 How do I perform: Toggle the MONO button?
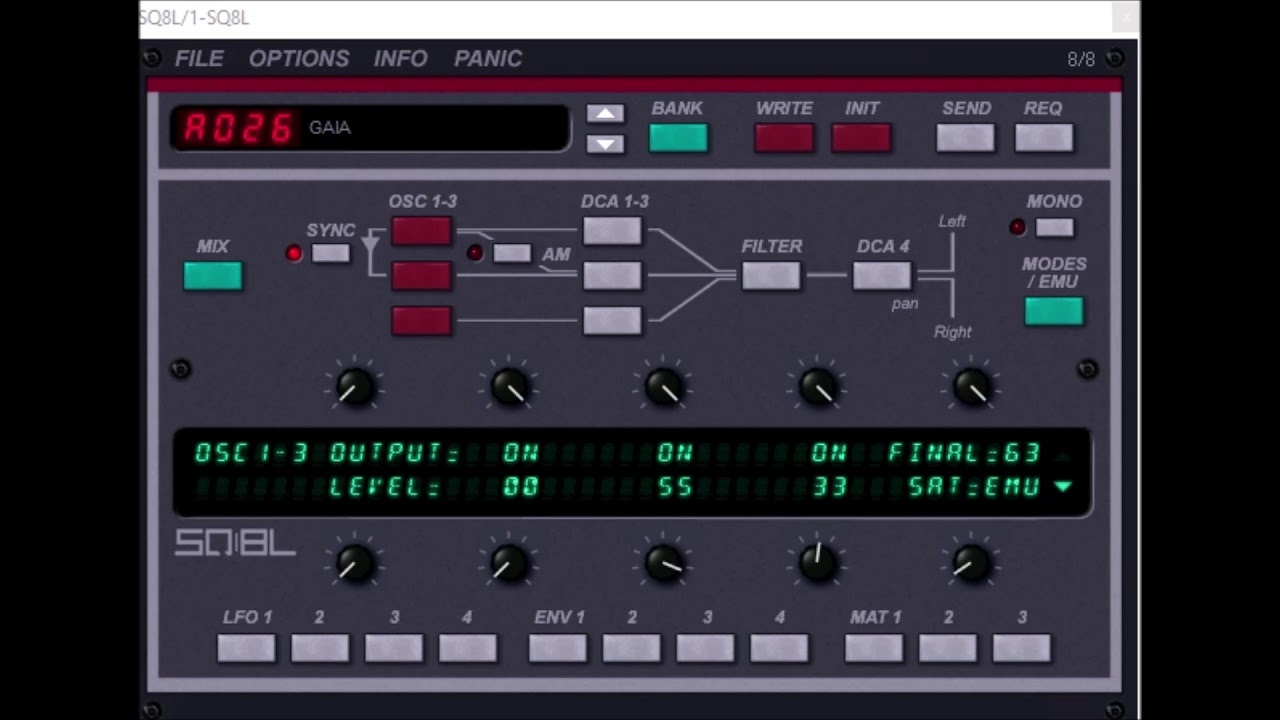click(x=1054, y=228)
